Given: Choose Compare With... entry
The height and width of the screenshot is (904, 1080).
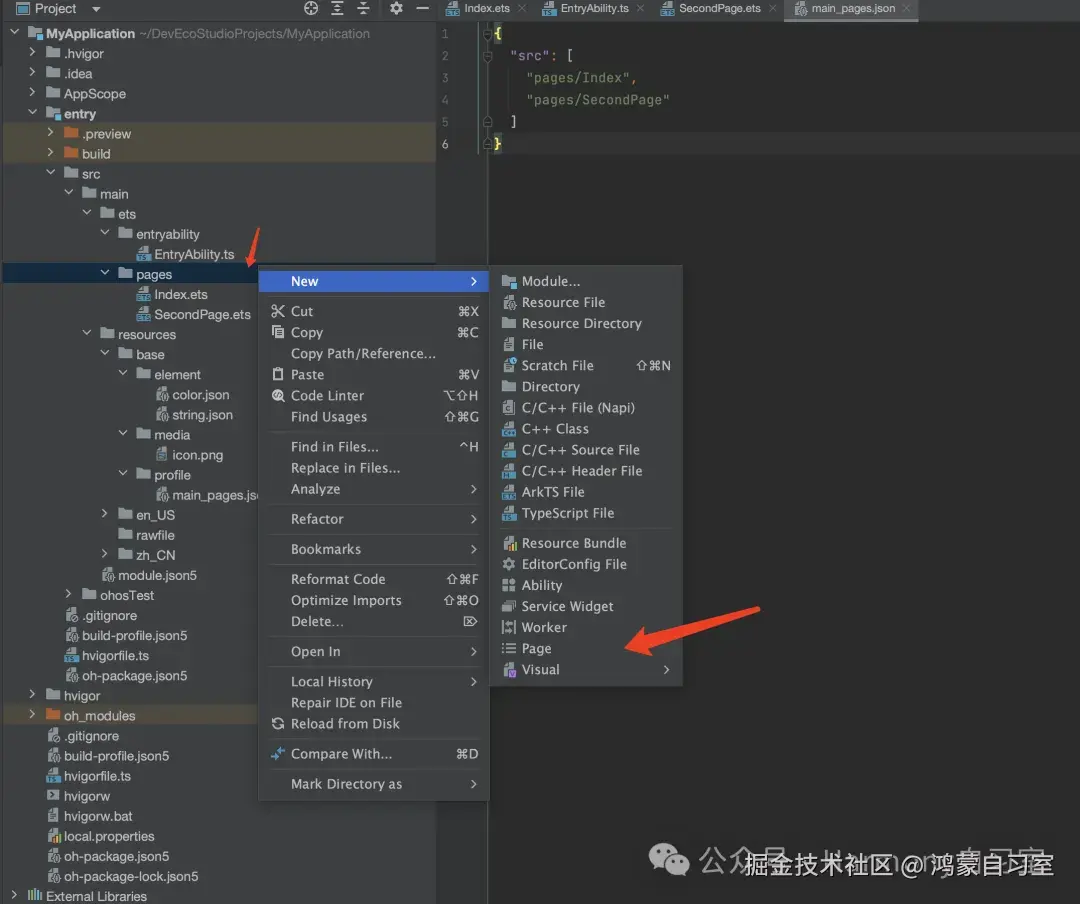Looking at the screenshot, I should coord(374,754).
